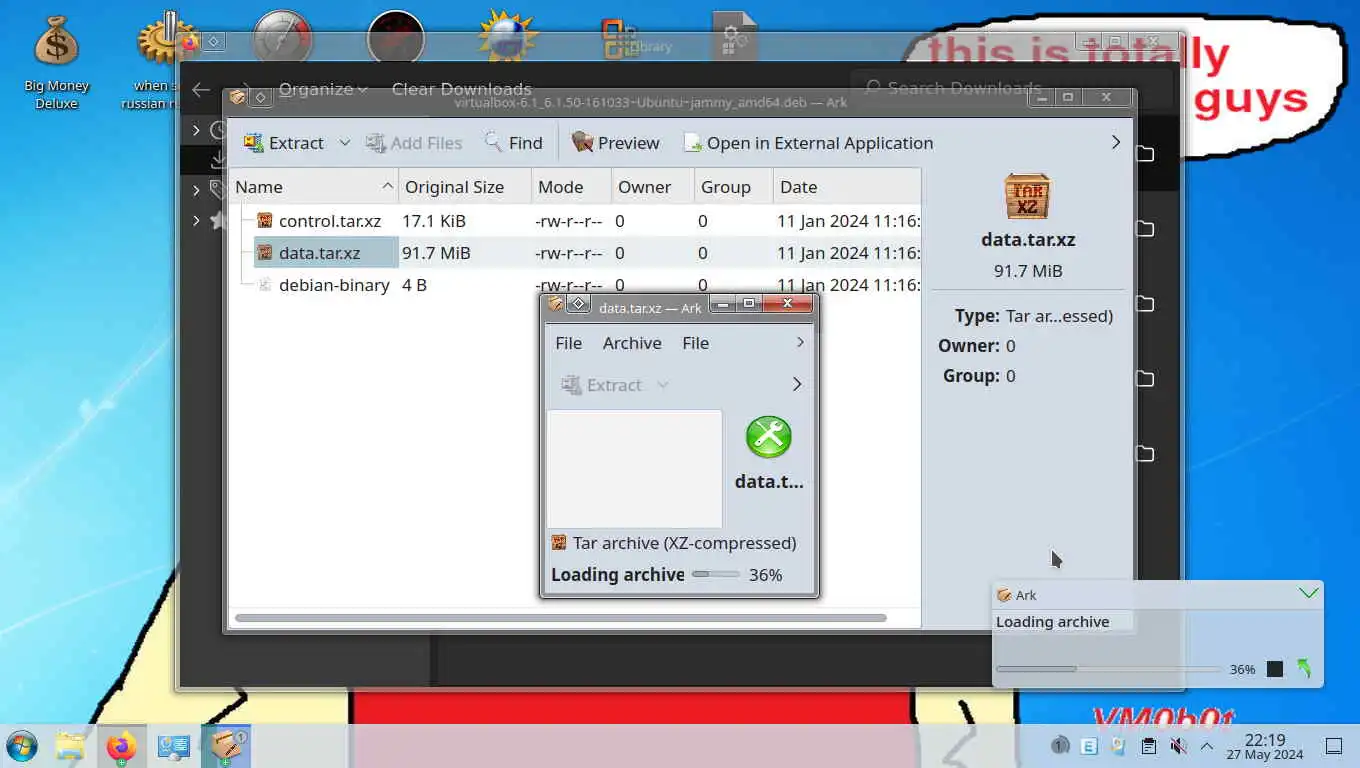The height and width of the screenshot is (768, 1360).
Task: Show hidden tray icons arrow
Action: coord(1207,746)
